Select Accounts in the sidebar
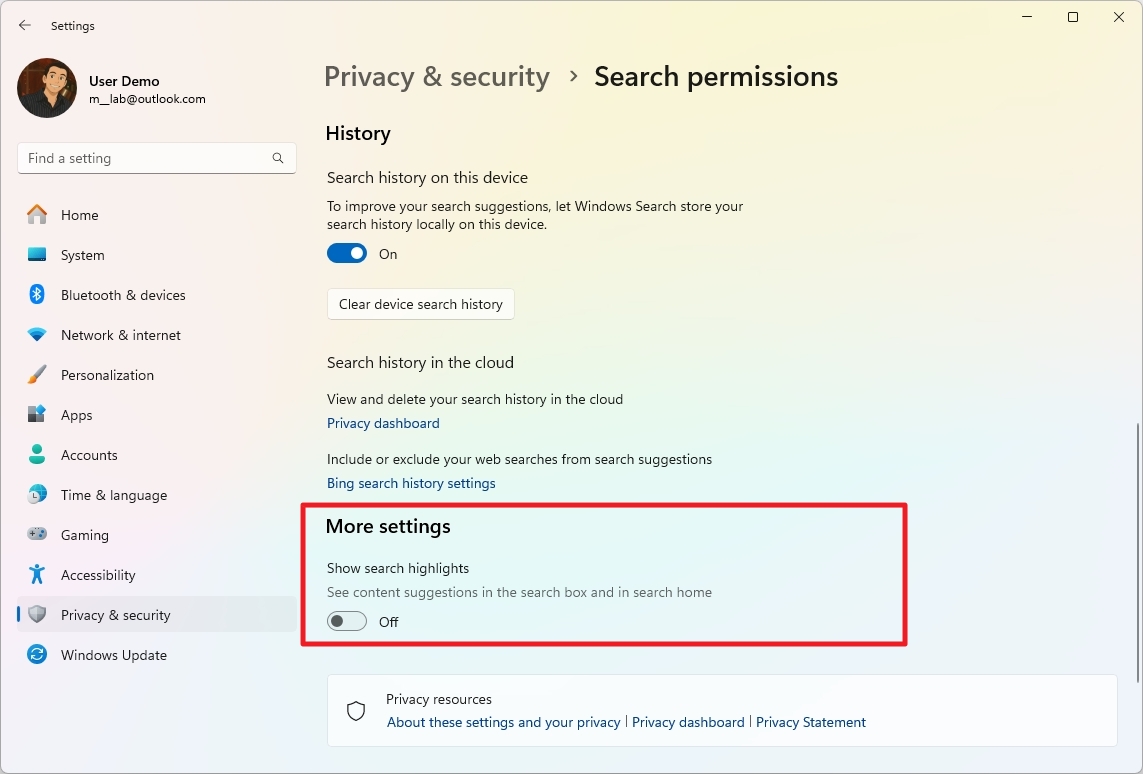The width and height of the screenshot is (1143, 774). 90,455
